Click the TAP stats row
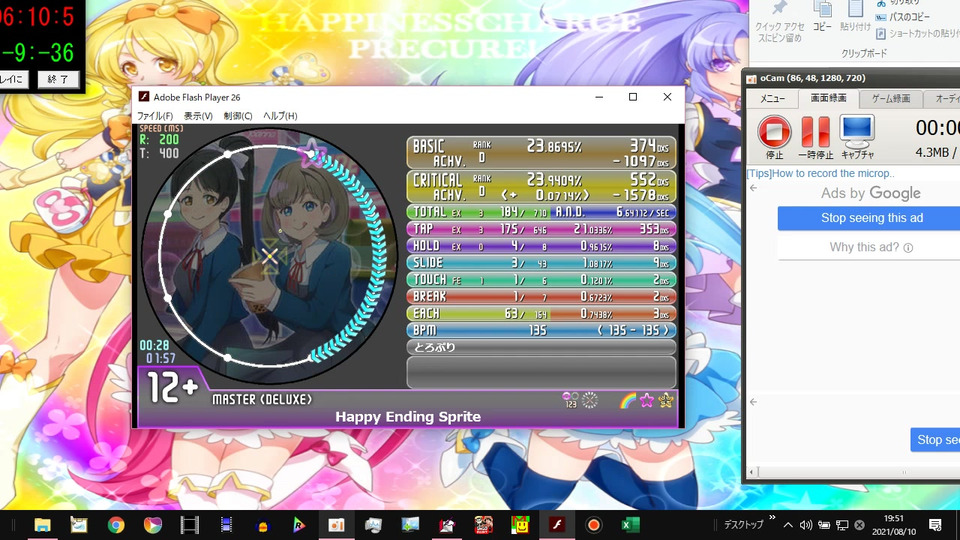This screenshot has width=960, height=540. [x=541, y=229]
